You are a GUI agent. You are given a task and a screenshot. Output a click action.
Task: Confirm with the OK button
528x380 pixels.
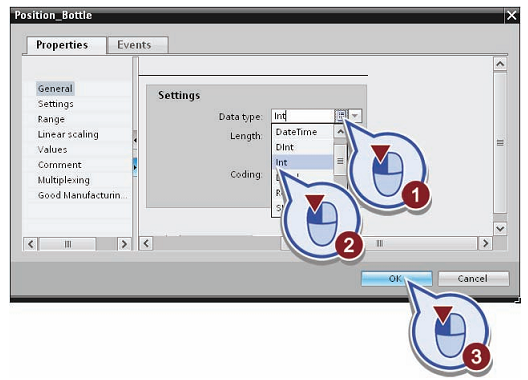click(x=396, y=279)
